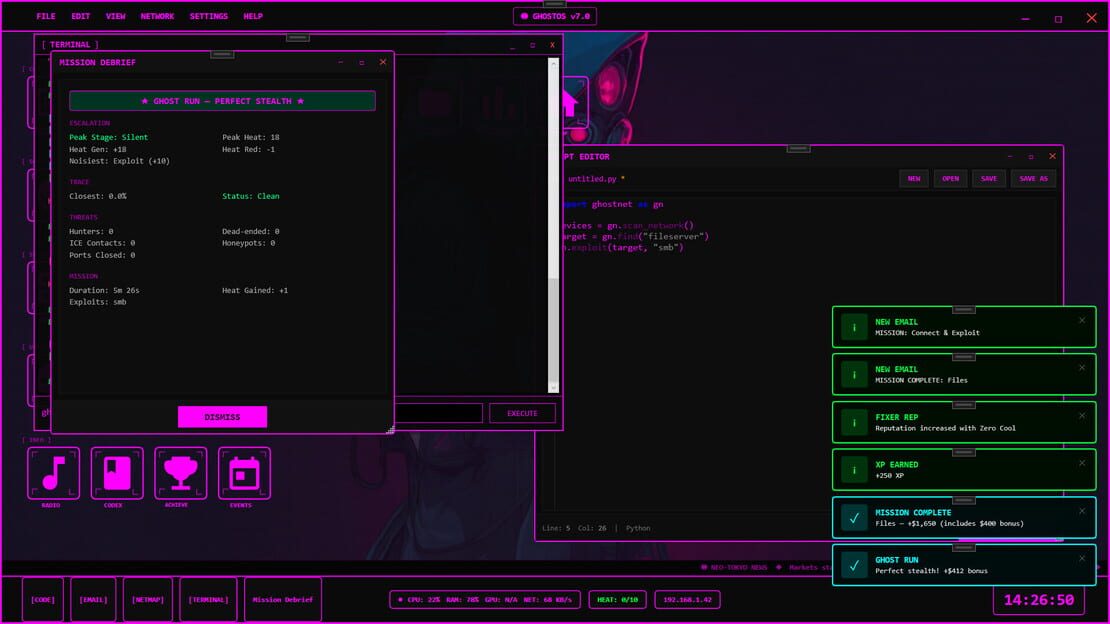Open the Codex book icon
Screen dimensions: 1110x624
tap(117, 473)
